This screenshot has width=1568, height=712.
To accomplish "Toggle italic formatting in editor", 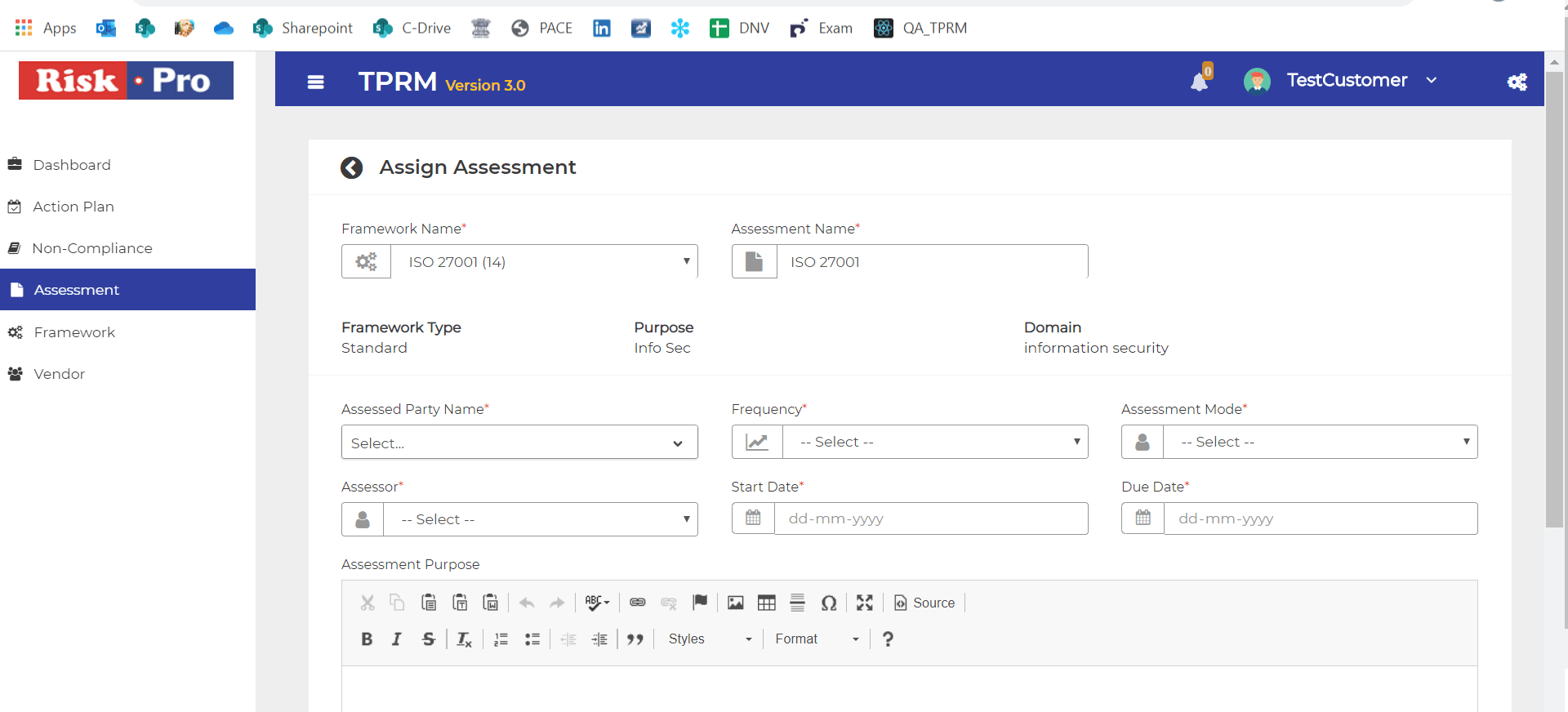I will (x=397, y=639).
